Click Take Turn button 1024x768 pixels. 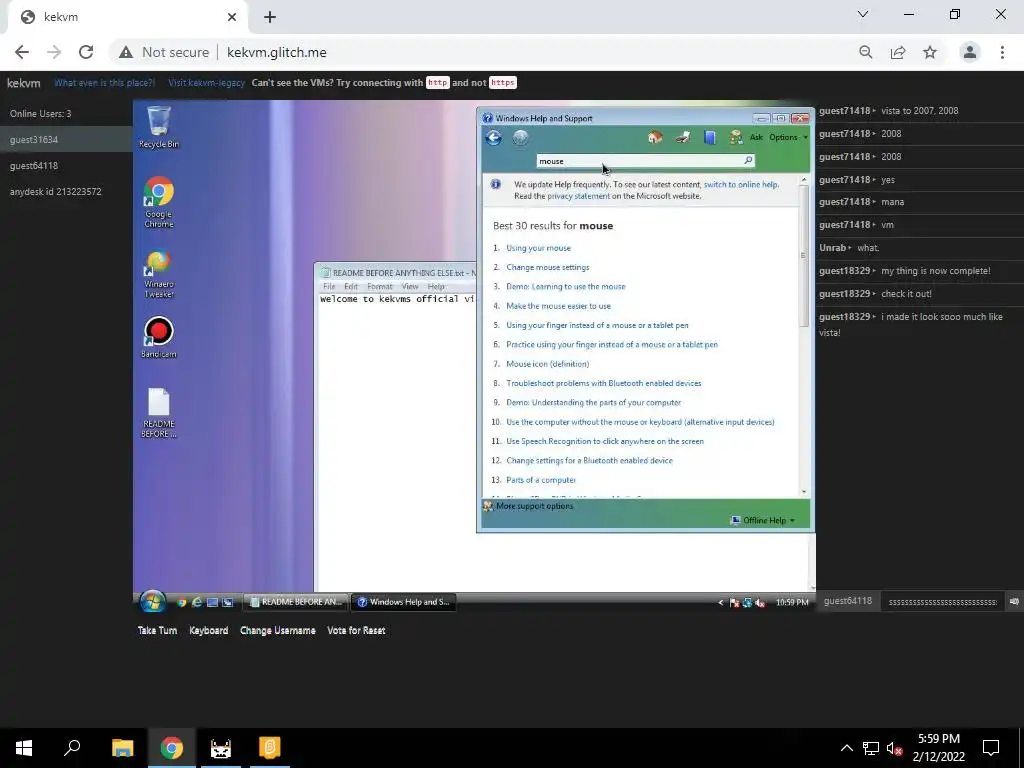(x=157, y=630)
